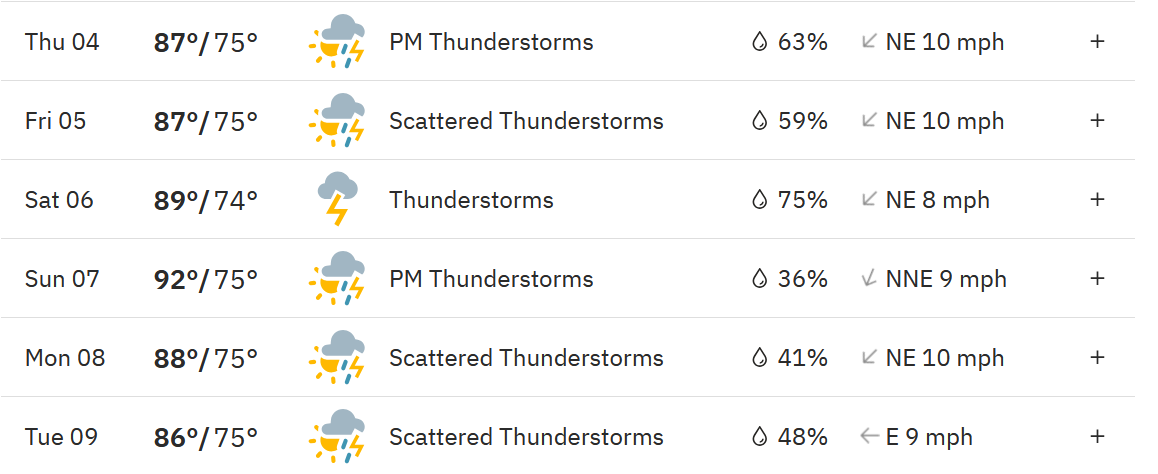The height and width of the screenshot is (474, 1158).
Task: Click the Sun 07 92°/75° temperature
Action: pyautogui.click(x=205, y=279)
